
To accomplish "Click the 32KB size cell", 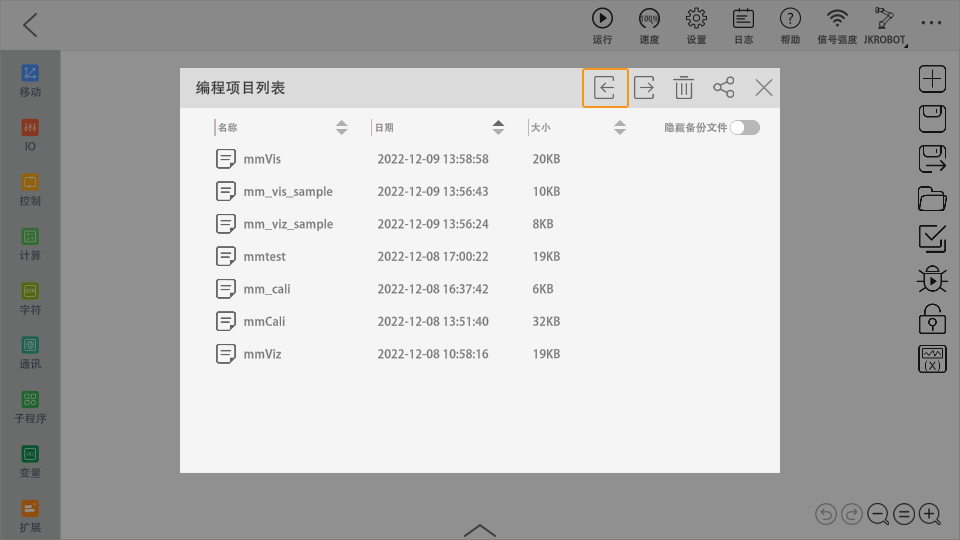I will tap(546, 321).
